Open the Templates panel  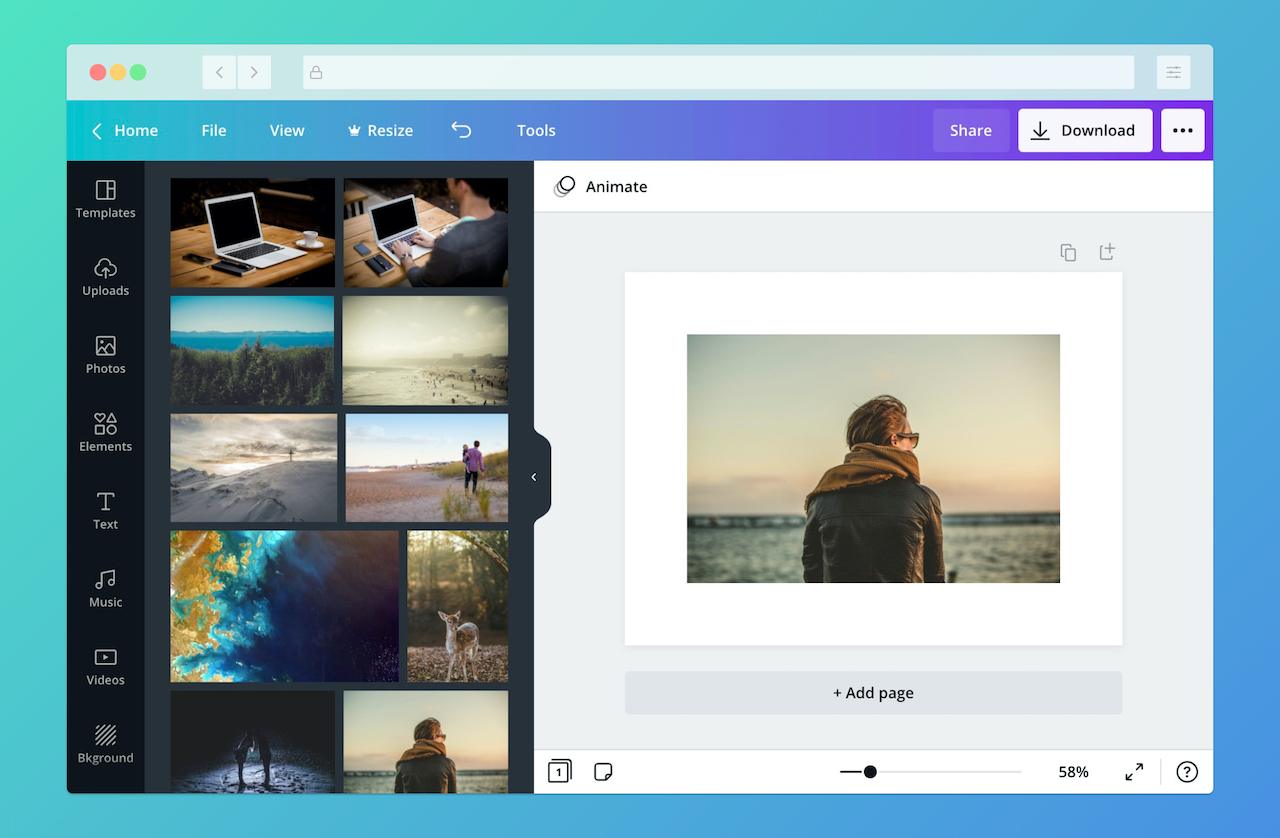tap(105, 199)
